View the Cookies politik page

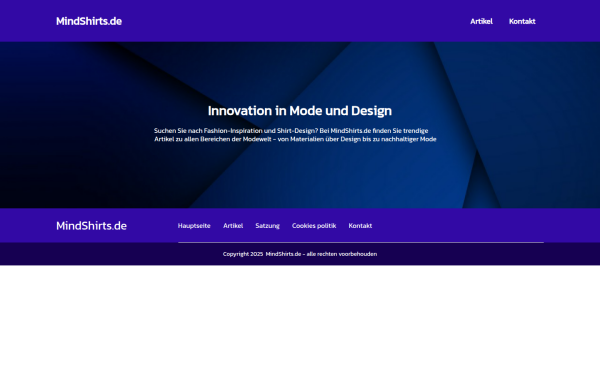click(x=314, y=226)
